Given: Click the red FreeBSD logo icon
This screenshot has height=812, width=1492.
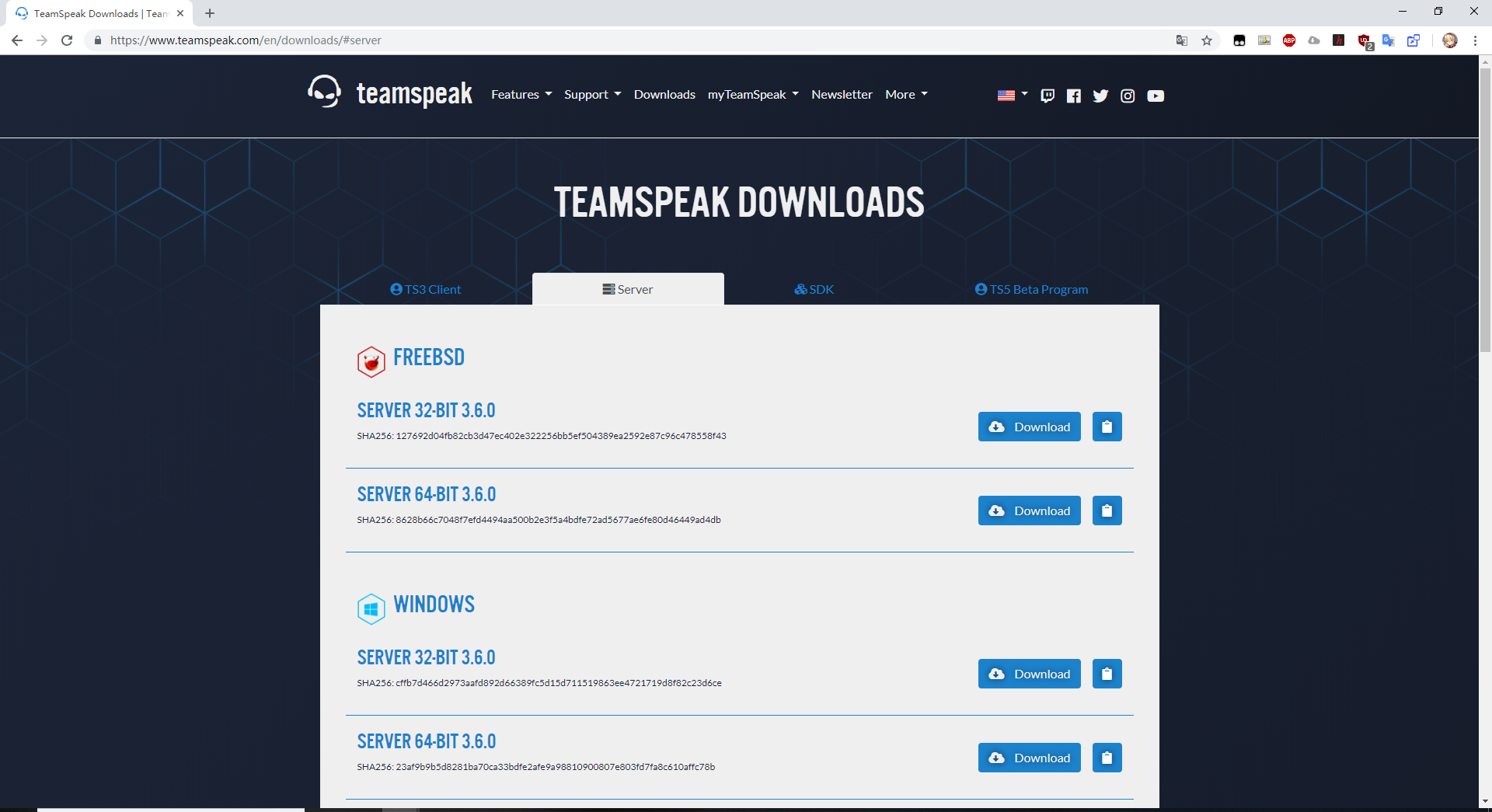Looking at the screenshot, I should (371, 361).
